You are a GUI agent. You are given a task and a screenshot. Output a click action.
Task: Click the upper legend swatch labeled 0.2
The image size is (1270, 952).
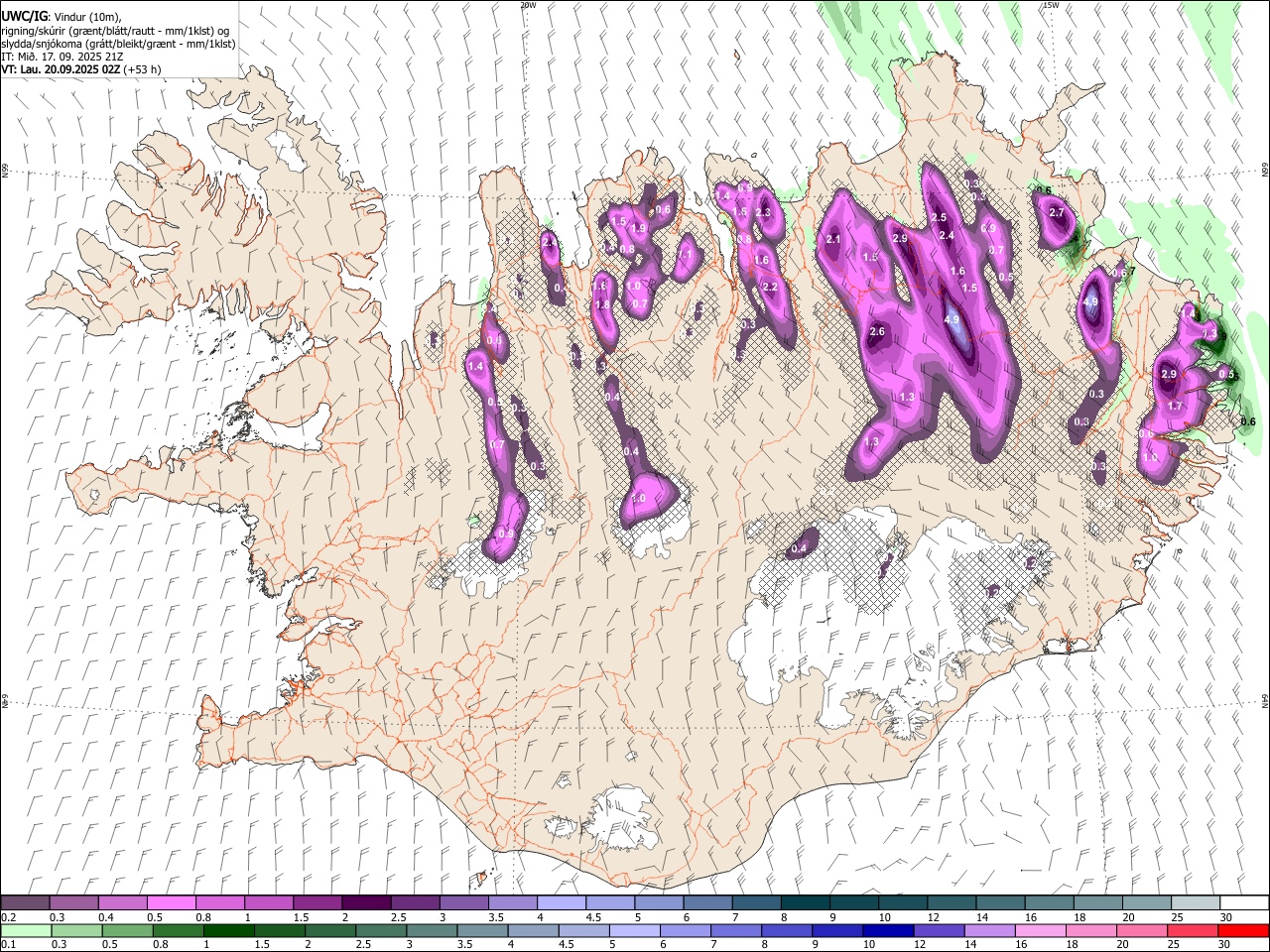(26, 902)
